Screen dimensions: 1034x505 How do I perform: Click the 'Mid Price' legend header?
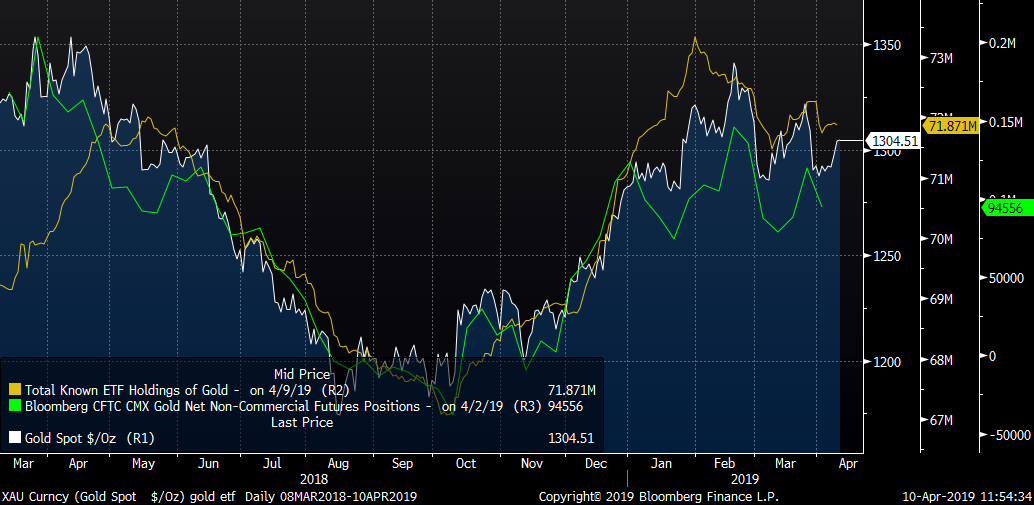point(303,373)
